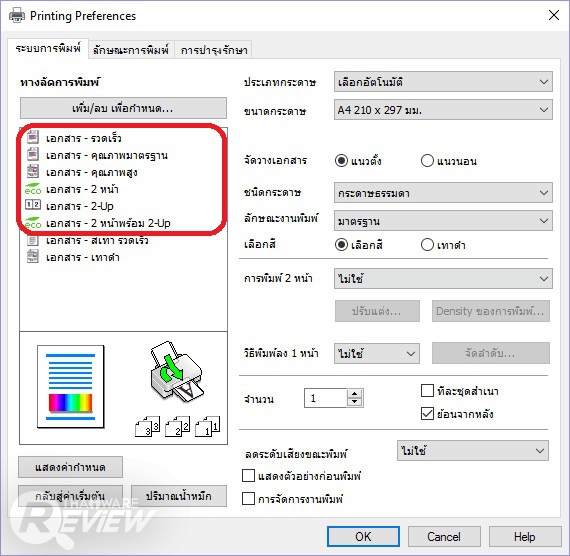The width and height of the screenshot is (570, 556).
Task: Click the icon beside เอกสาร - เทาดำ
Action: pos(33,256)
